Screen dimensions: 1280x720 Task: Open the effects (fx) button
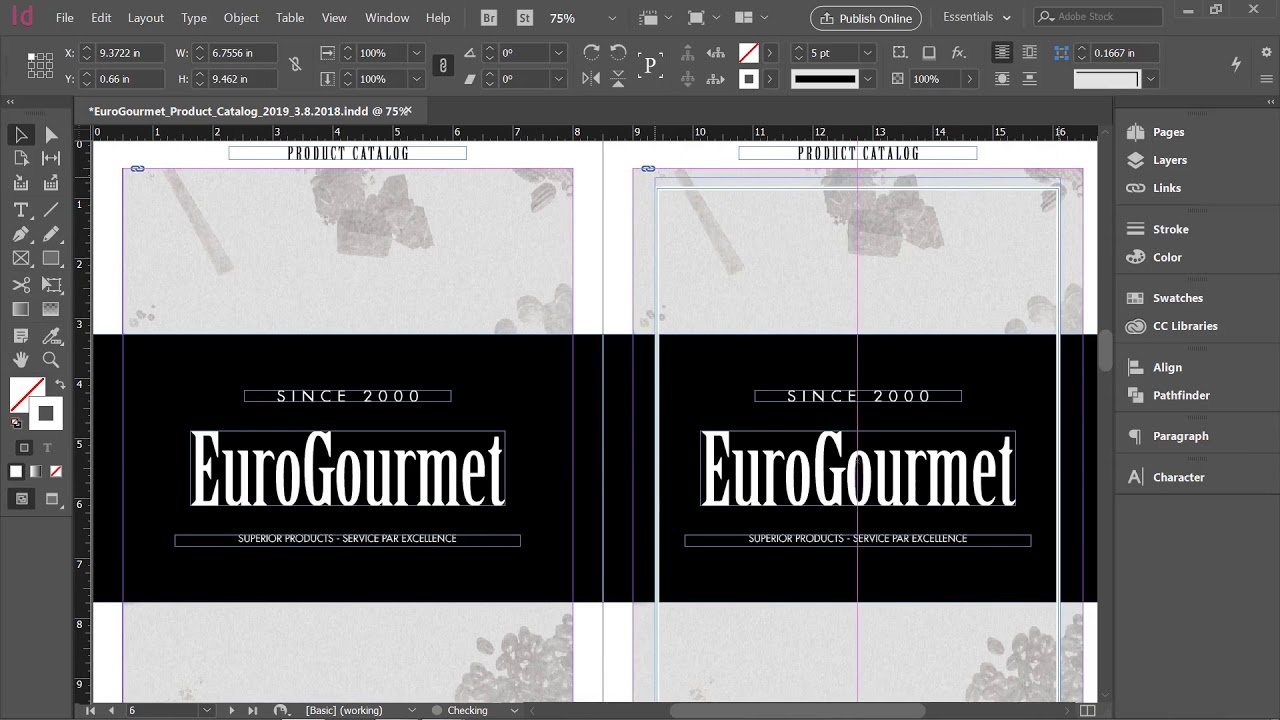click(958, 53)
